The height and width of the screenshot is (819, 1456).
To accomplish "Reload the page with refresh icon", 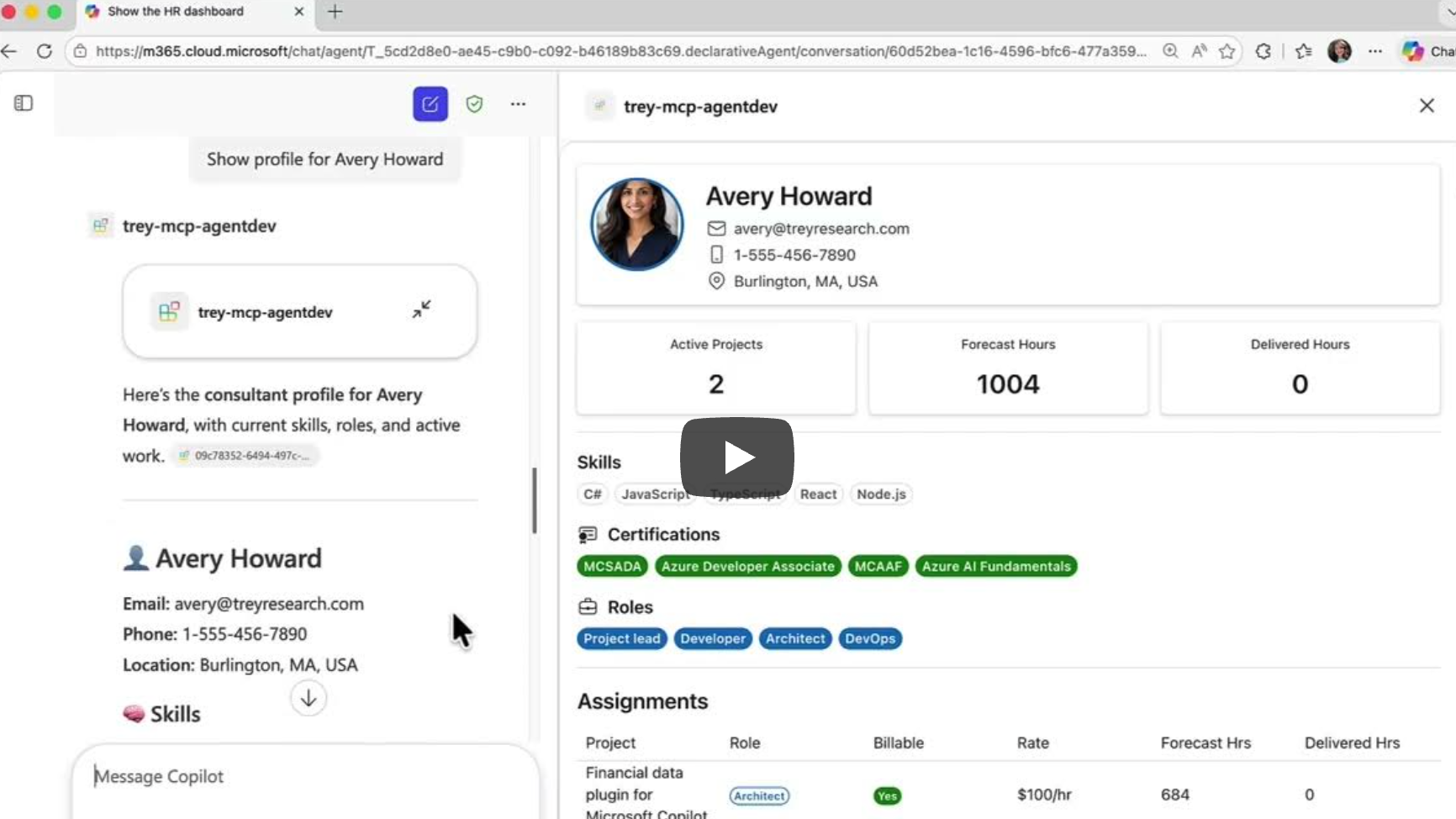I will tap(45, 51).
